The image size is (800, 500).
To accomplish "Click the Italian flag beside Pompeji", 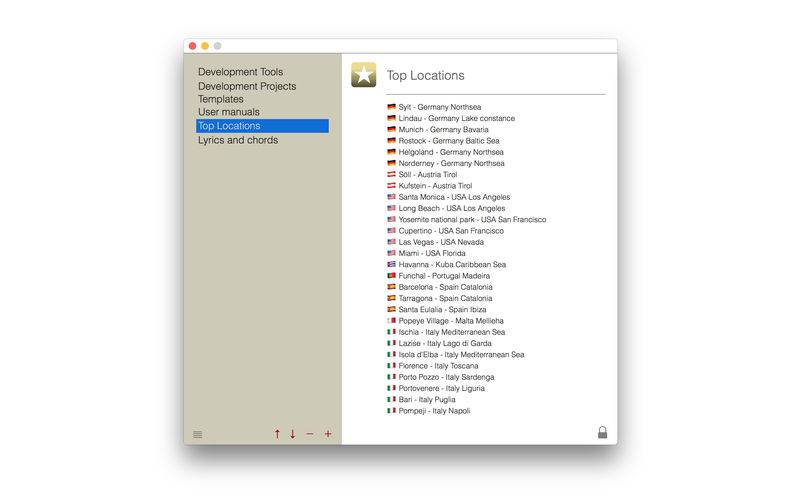I will (391, 410).
